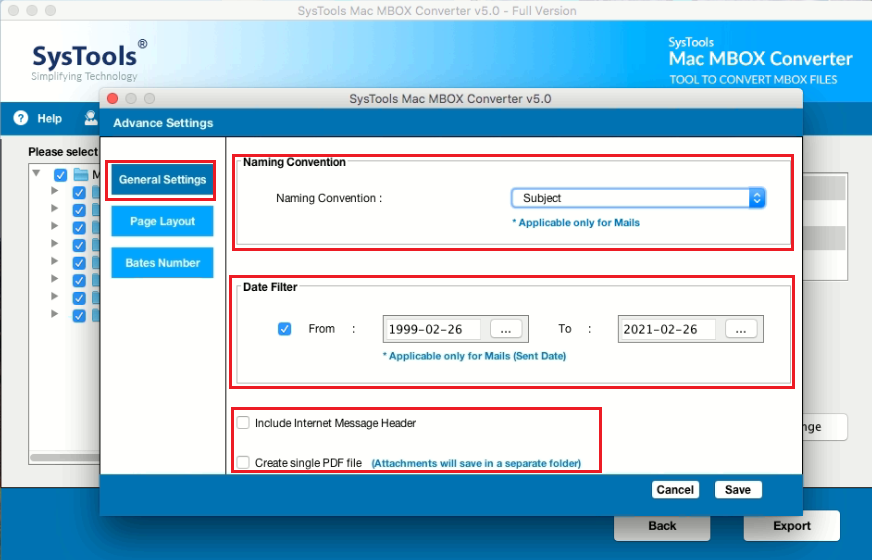Image resolution: width=872 pixels, height=560 pixels.
Task: Click the folder tree horizontal scrollbar
Action: [65, 457]
